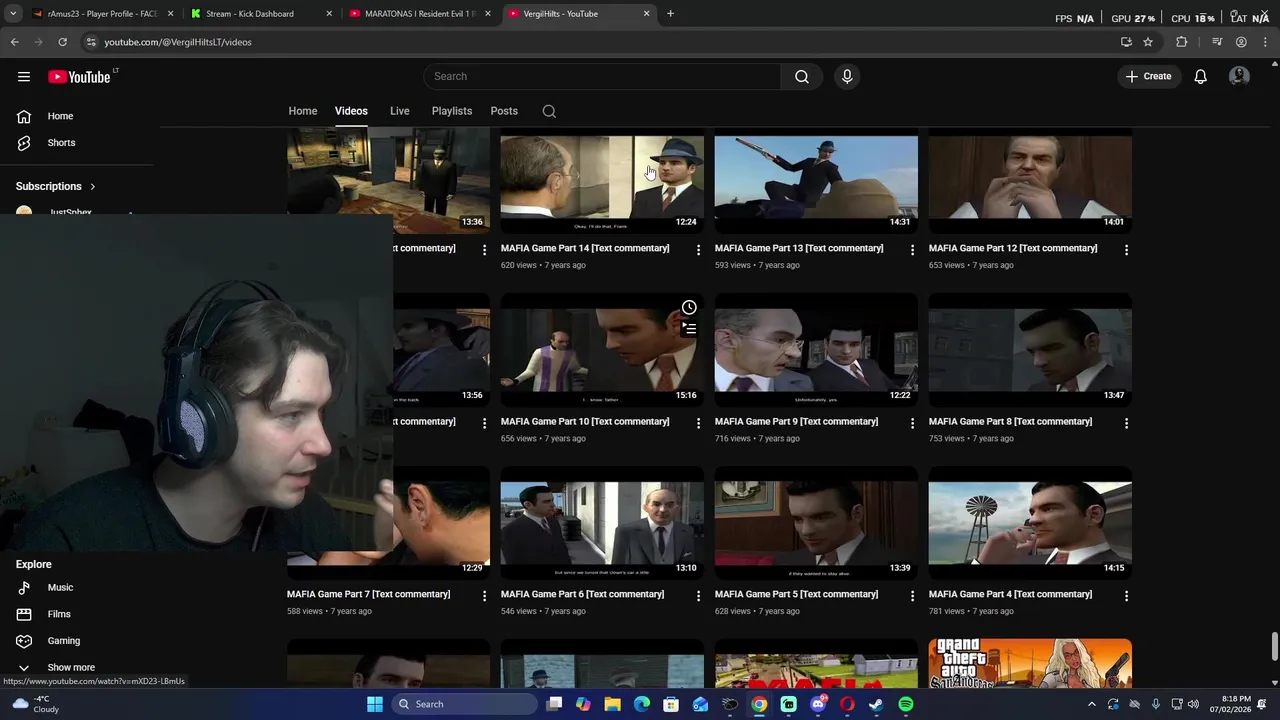Viewport: 1280px width, 720px height.
Task: Switch to MARATONAS Resident Evil browser tab
Action: [420, 14]
